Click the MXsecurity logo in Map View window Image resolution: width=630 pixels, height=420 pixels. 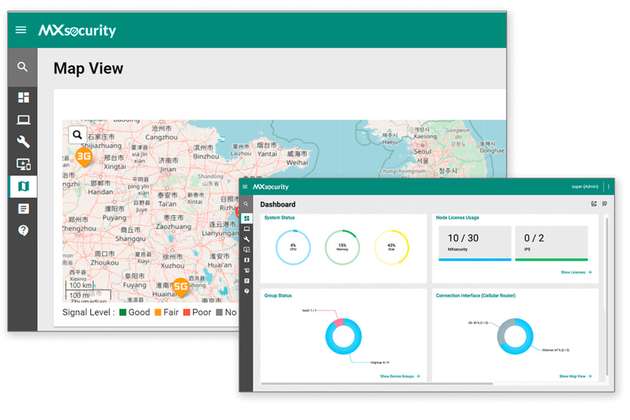pyautogui.click(x=77, y=31)
